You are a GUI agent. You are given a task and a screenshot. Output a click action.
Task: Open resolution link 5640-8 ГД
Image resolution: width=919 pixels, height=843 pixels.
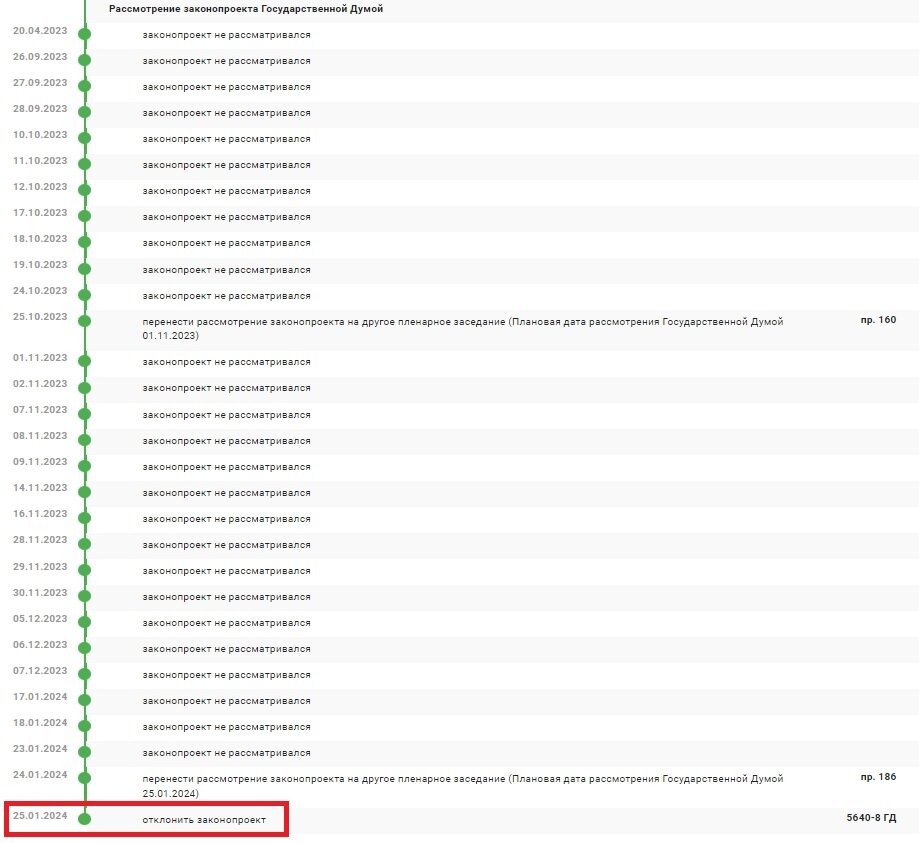click(x=871, y=817)
